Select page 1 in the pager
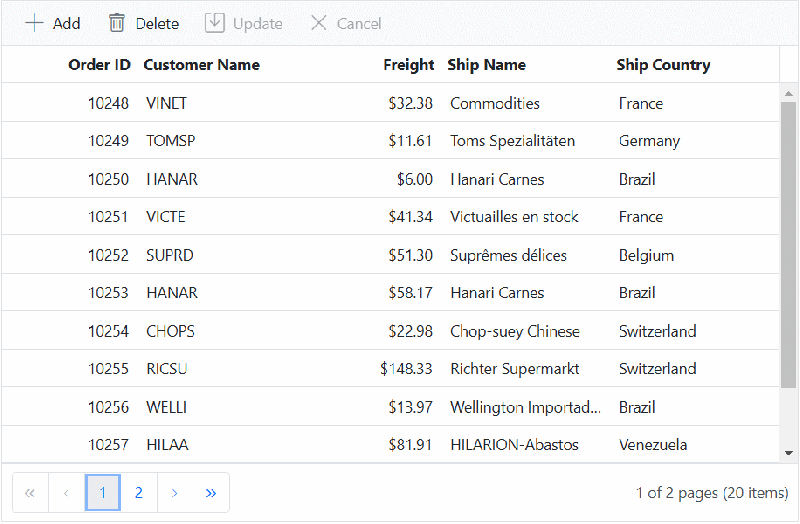 (103, 493)
